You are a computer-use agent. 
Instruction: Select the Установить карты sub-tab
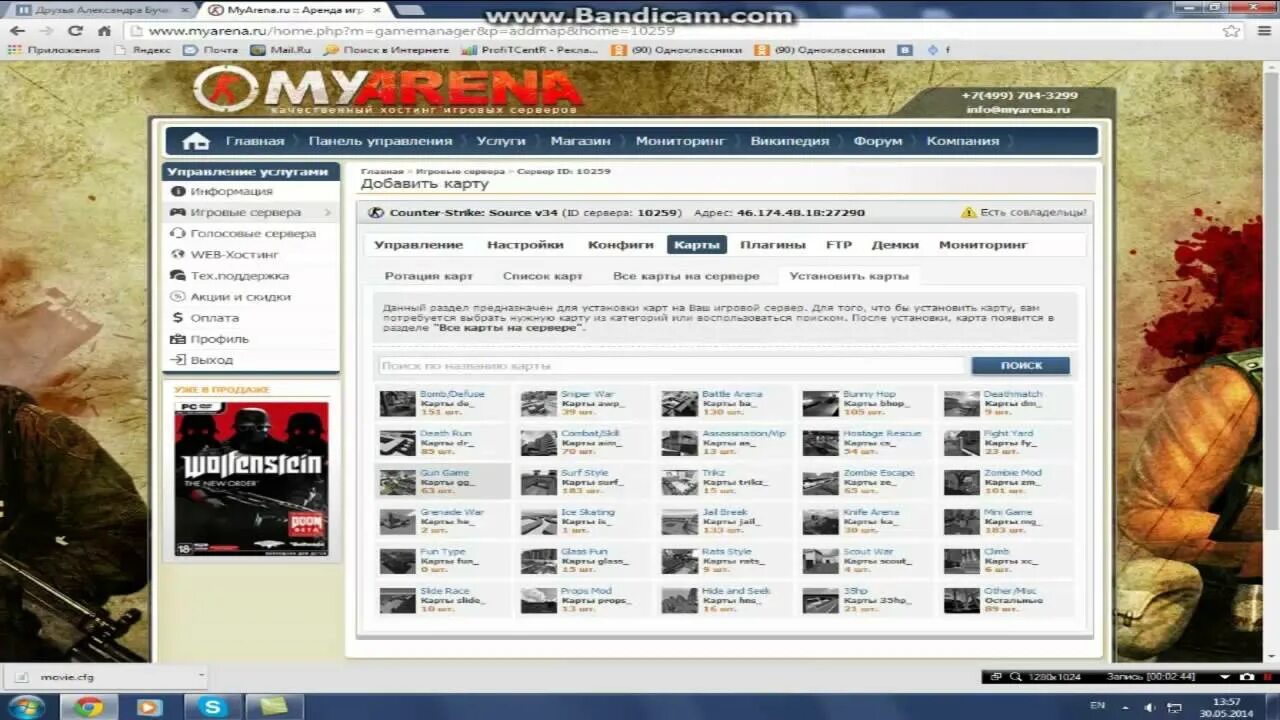pos(849,276)
